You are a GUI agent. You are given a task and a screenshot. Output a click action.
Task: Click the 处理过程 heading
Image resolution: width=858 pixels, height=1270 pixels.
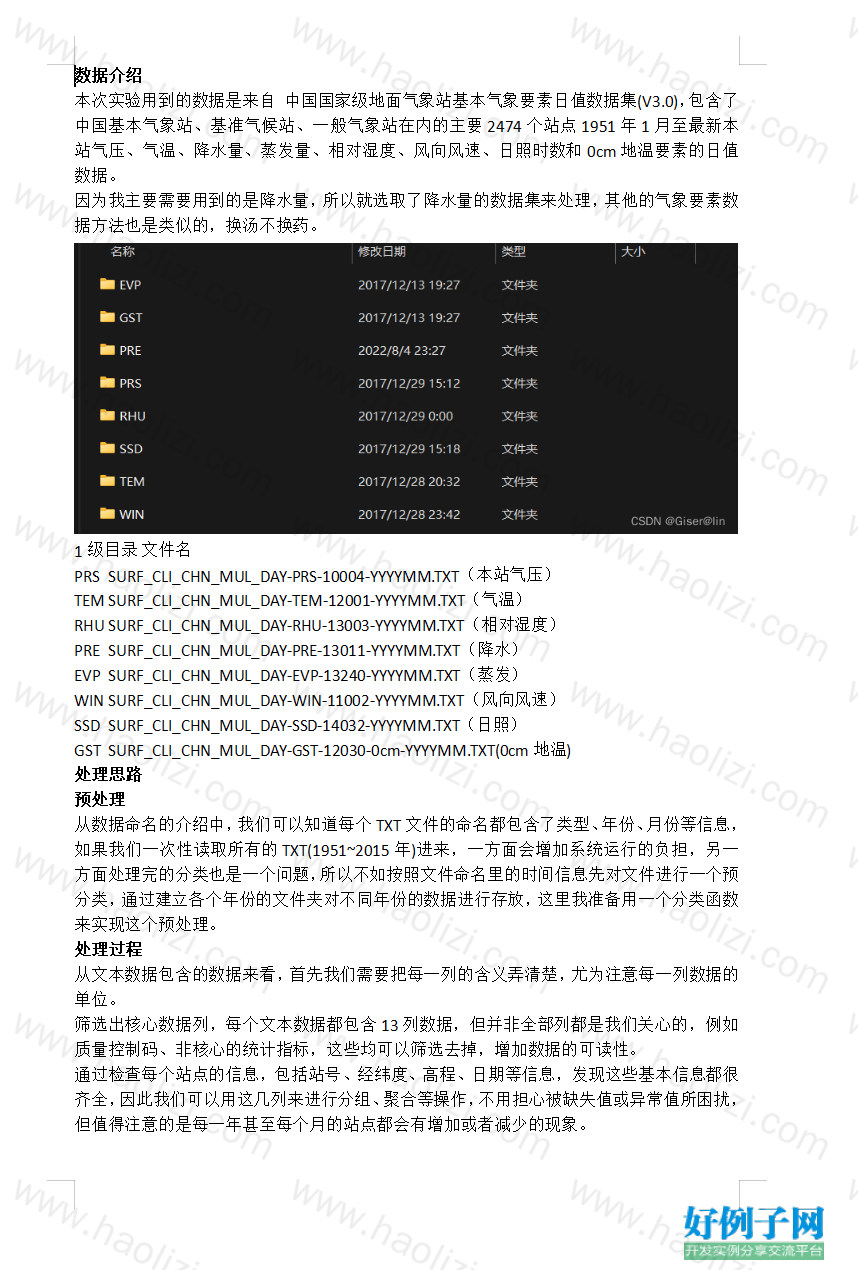108,949
